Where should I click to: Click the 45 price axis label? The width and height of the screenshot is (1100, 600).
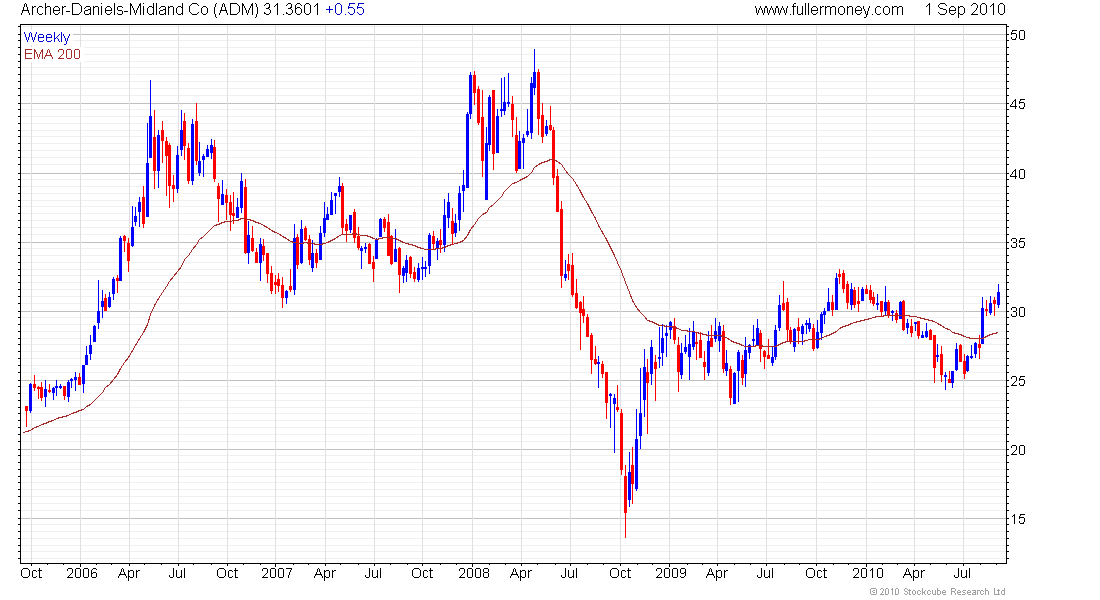pos(1017,105)
